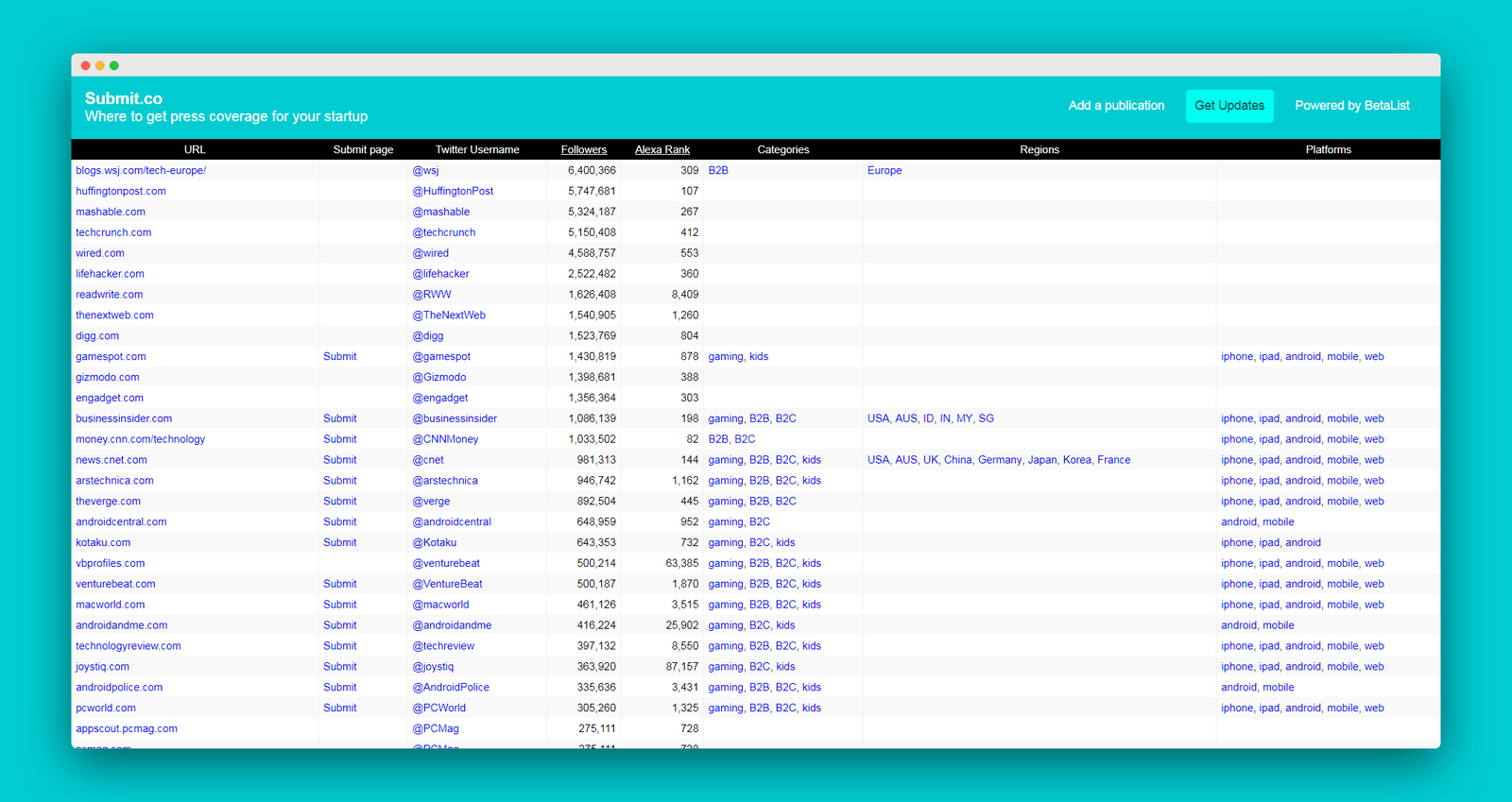Open @engadget Twitter link

pyautogui.click(x=440, y=399)
